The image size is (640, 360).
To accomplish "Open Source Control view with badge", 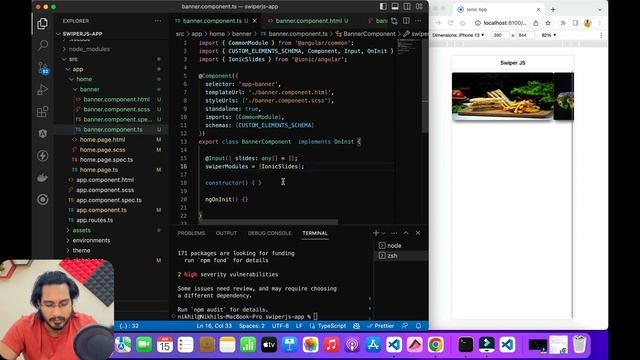I will pyautogui.click(x=43, y=68).
